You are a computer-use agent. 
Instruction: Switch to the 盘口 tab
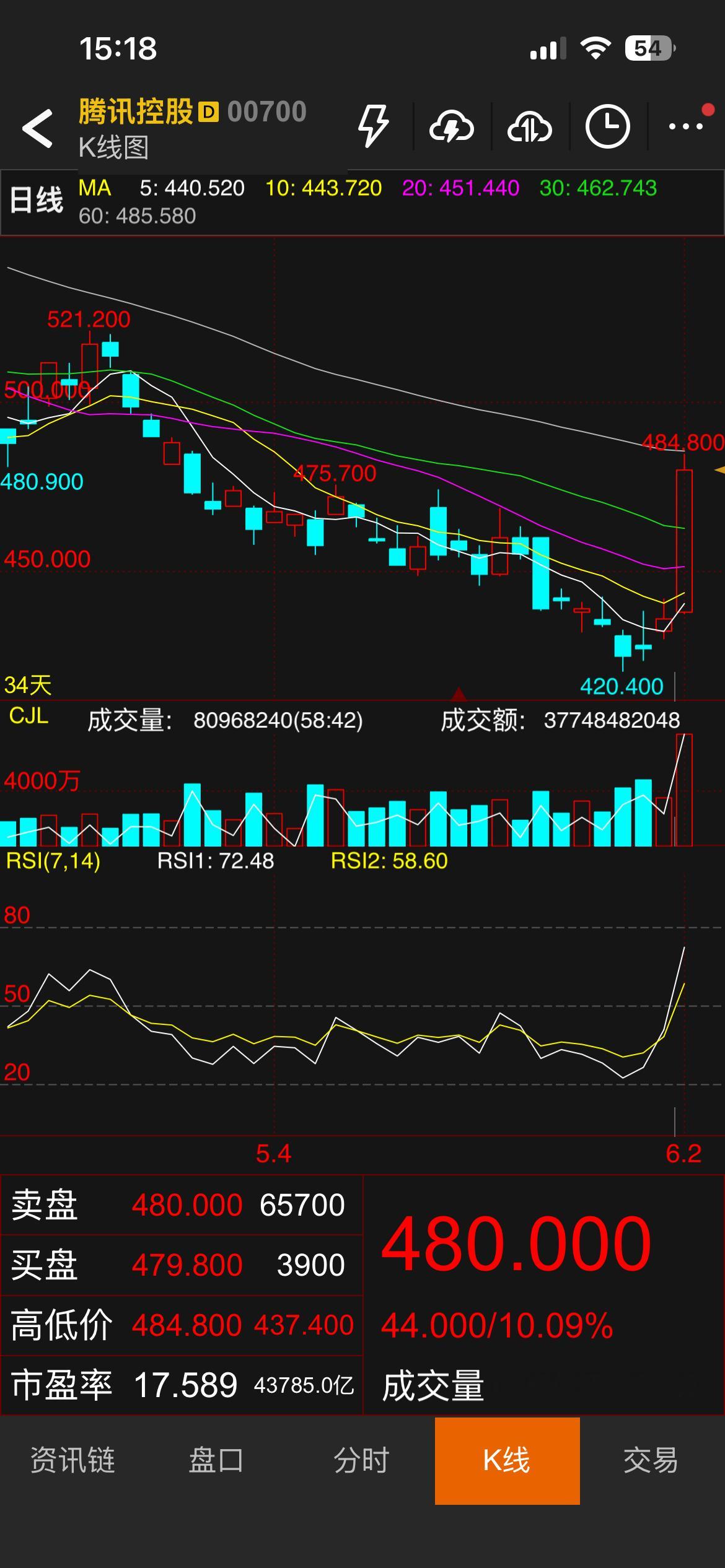[216, 1461]
